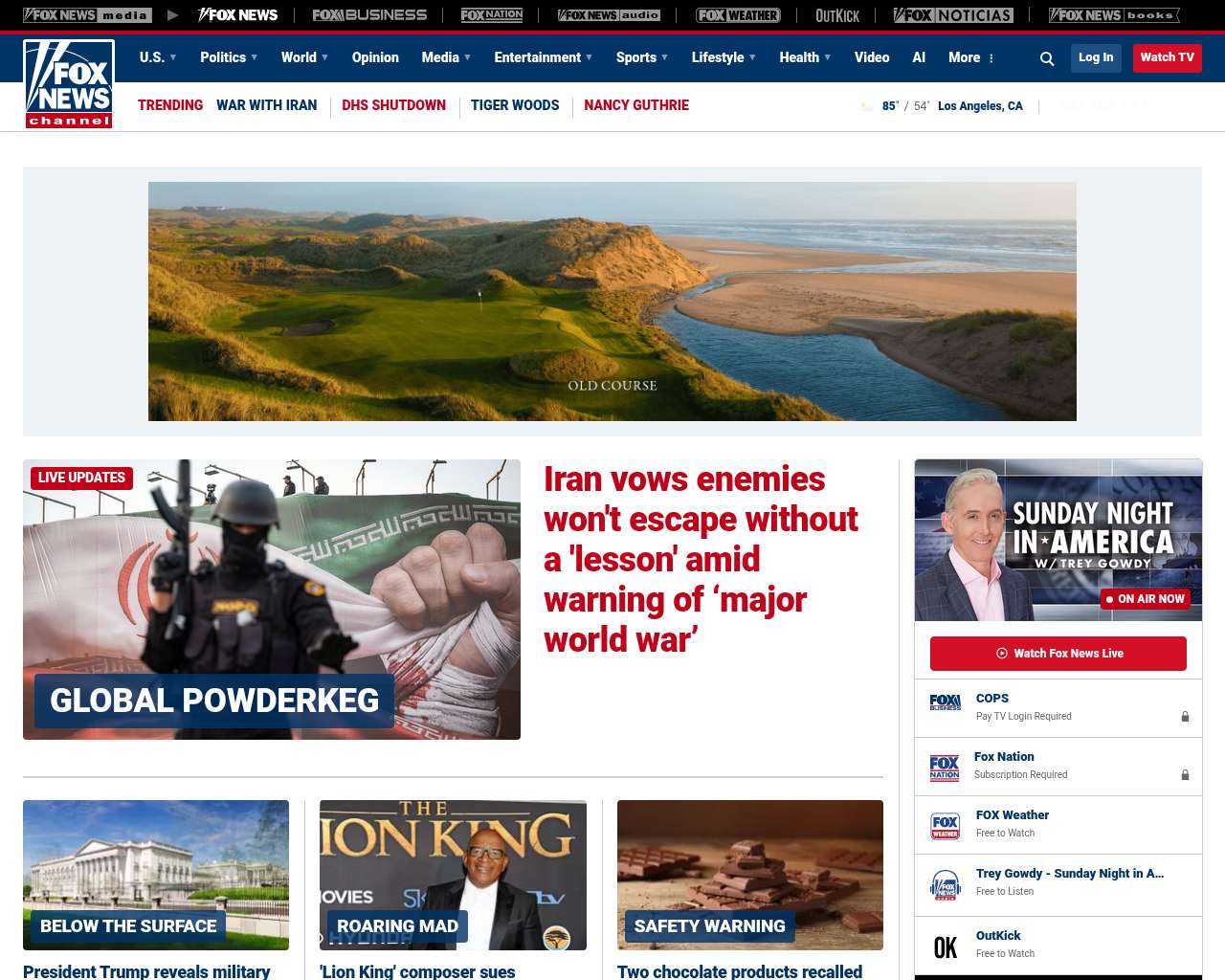Expand the Politics navigation dropdown
This screenshot has height=980, width=1225.
pyautogui.click(x=229, y=57)
